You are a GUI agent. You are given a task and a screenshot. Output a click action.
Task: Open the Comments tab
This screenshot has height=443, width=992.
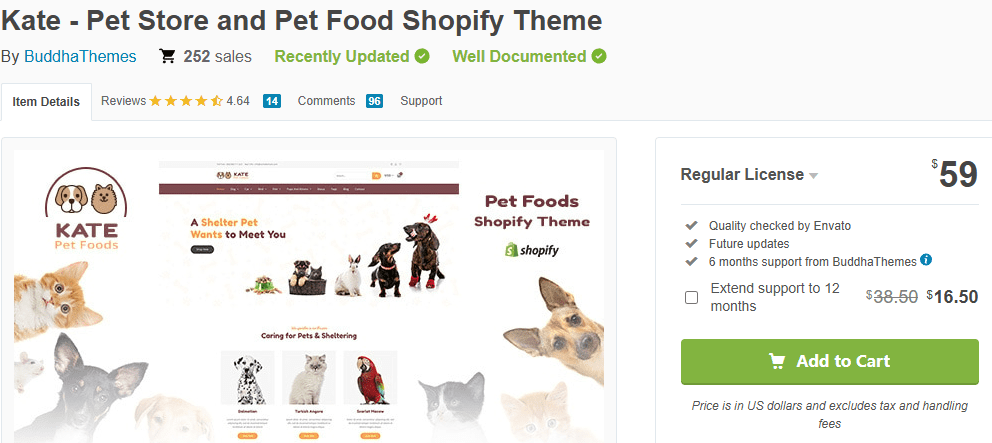pyautogui.click(x=326, y=101)
